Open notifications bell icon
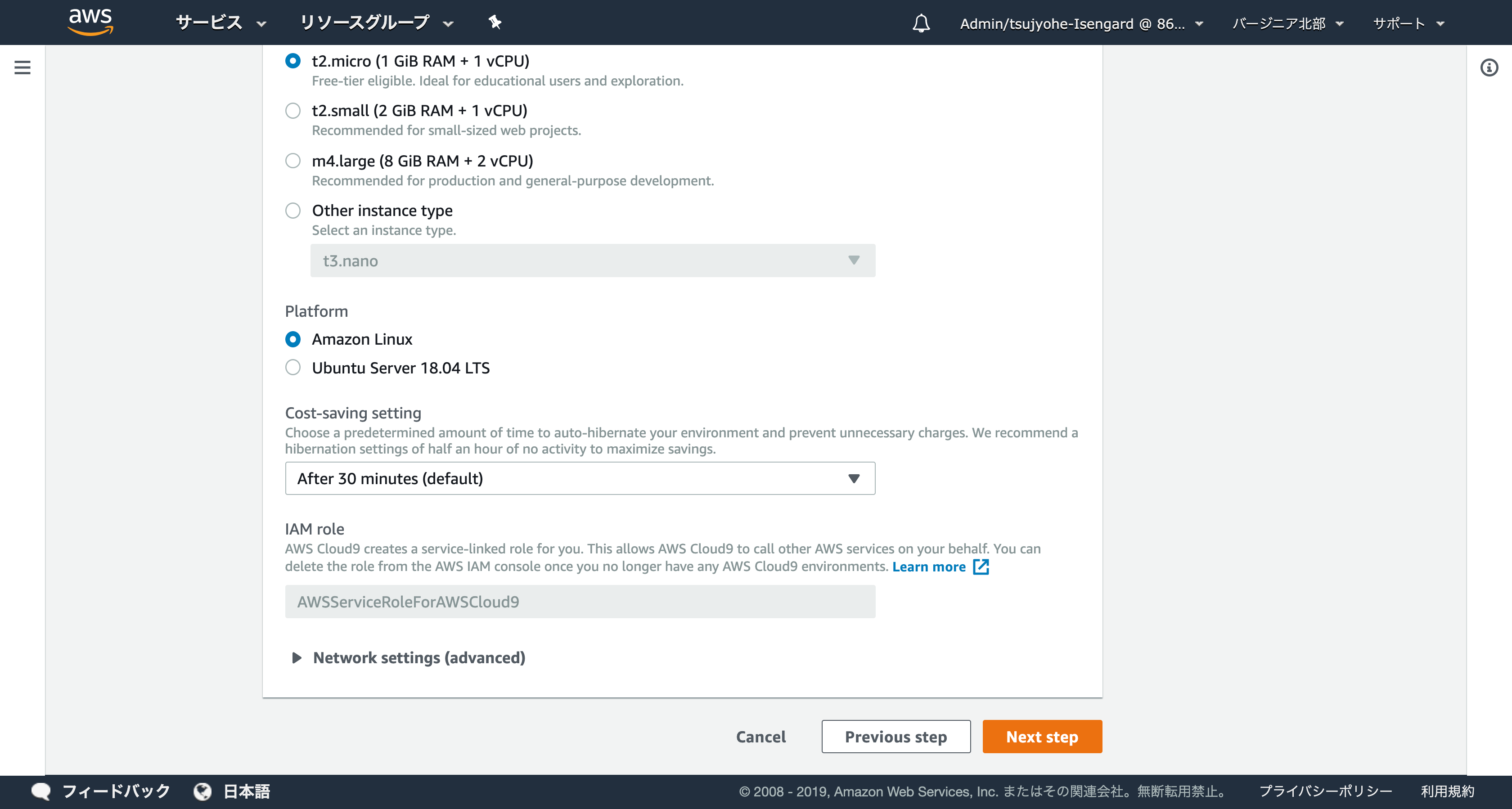The height and width of the screenshot is (809, 1512). tap(921, 23)
